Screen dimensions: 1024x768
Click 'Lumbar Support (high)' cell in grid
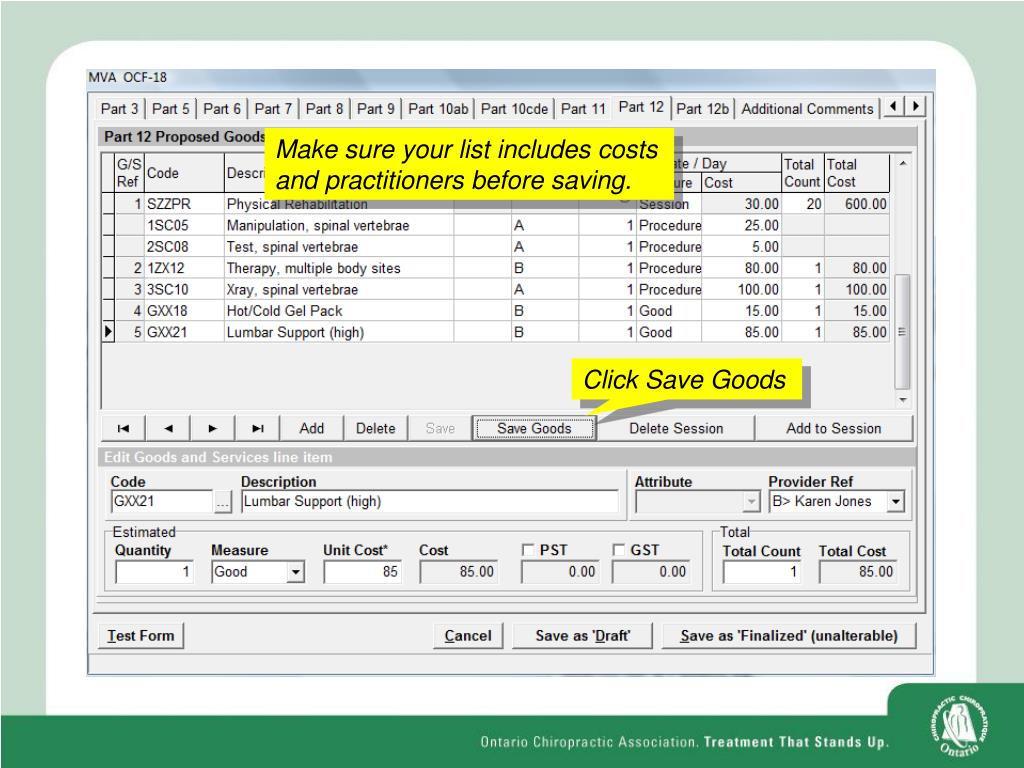pyautogui.click(x=339, y=332)
